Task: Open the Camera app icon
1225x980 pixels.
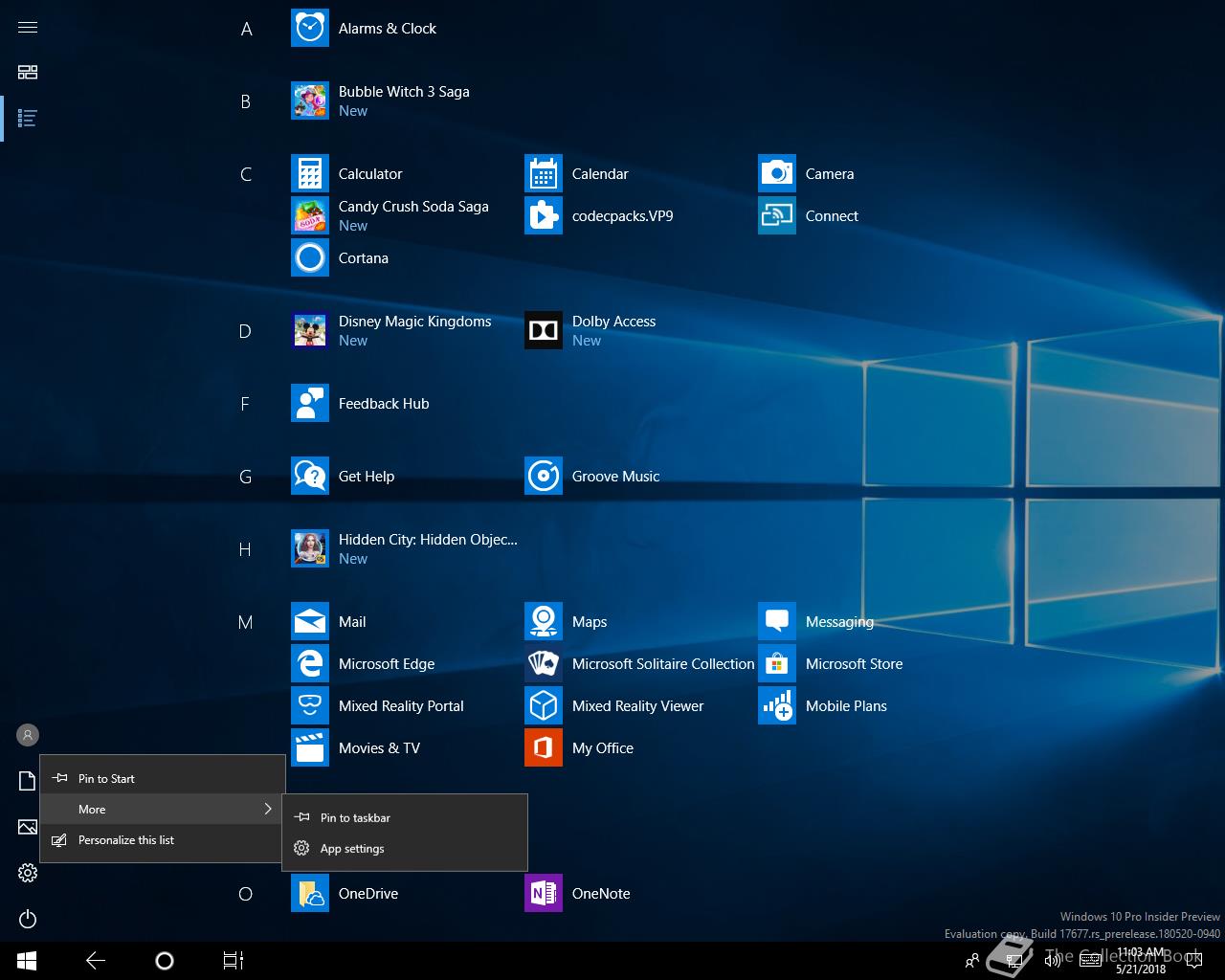Action: click(777, 173)
